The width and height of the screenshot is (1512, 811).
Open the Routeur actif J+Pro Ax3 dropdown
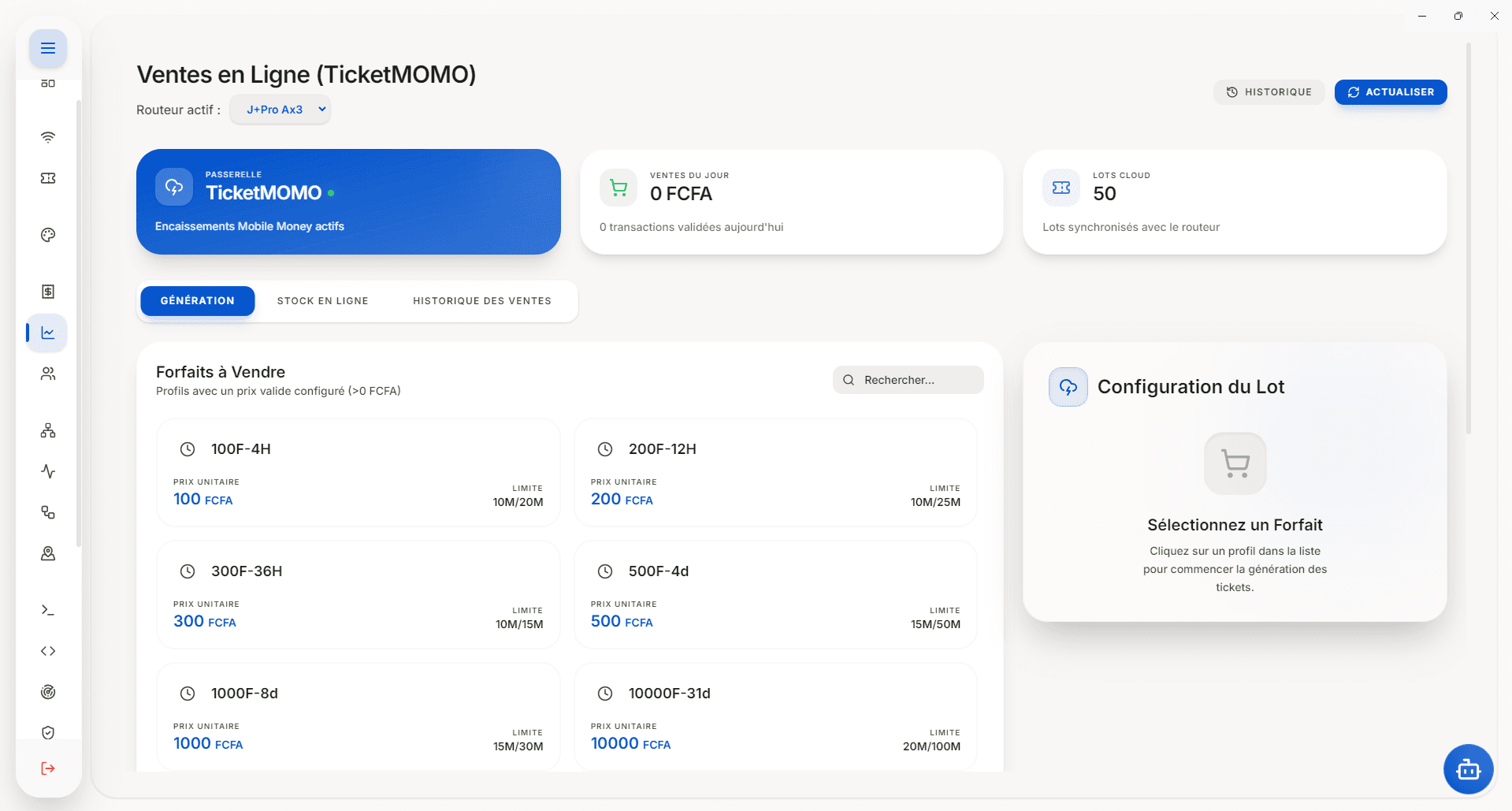tap(280, 110)
